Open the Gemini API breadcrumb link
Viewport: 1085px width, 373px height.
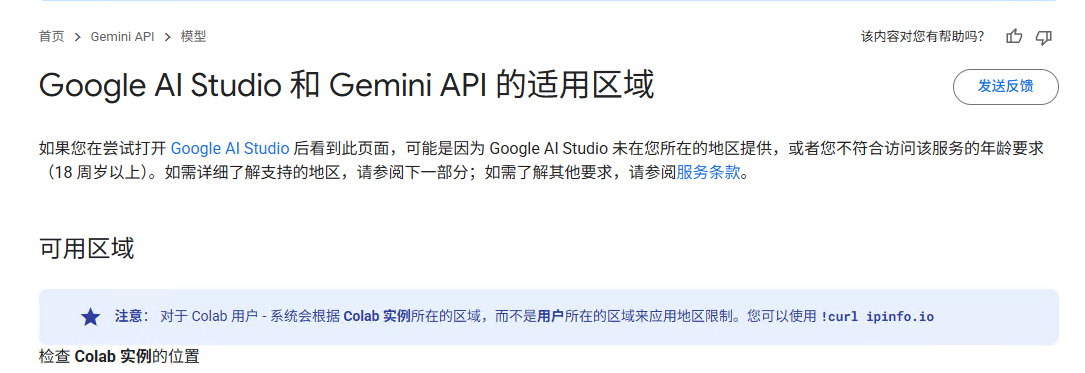coord(122,37)
